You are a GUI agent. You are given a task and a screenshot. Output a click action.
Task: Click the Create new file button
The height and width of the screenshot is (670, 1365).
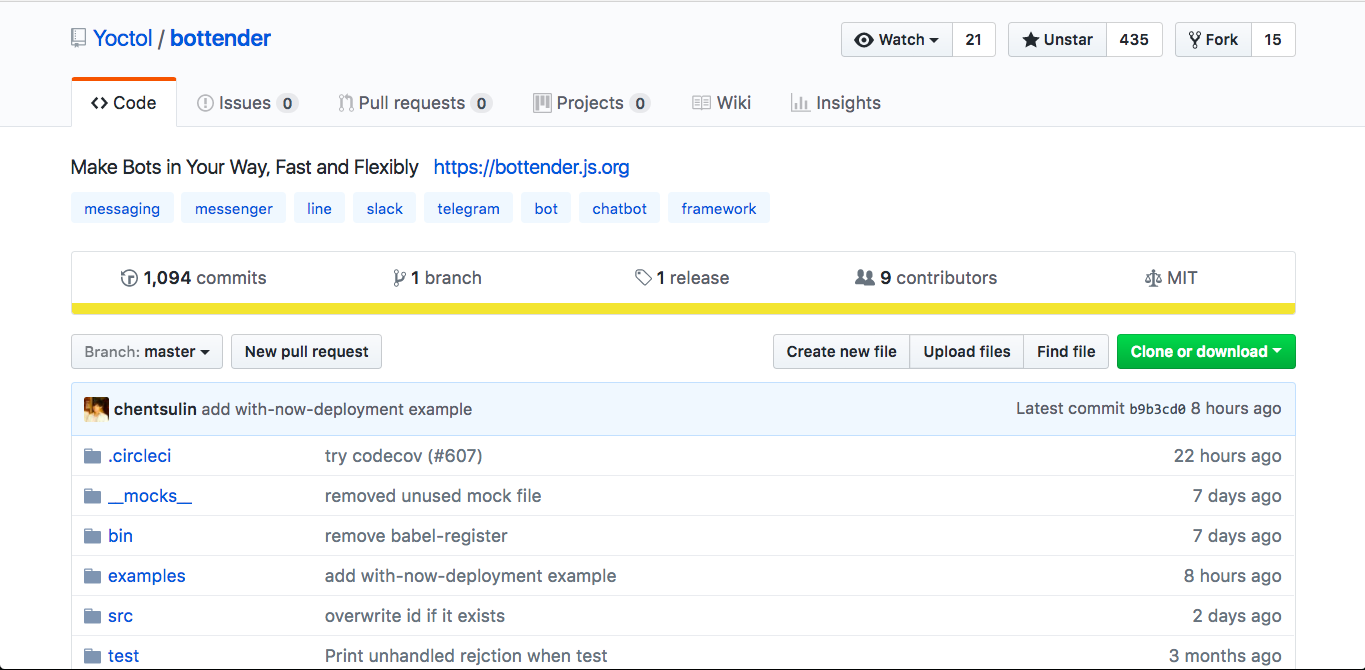[841, 352]
